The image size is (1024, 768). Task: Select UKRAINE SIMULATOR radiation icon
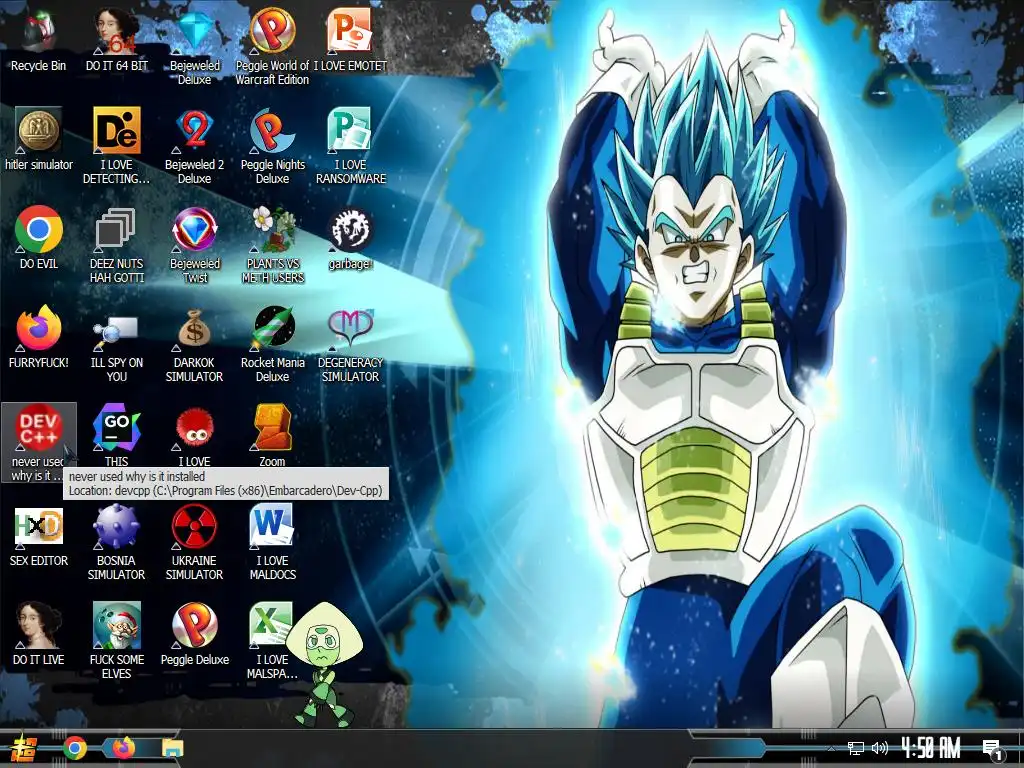195,526
